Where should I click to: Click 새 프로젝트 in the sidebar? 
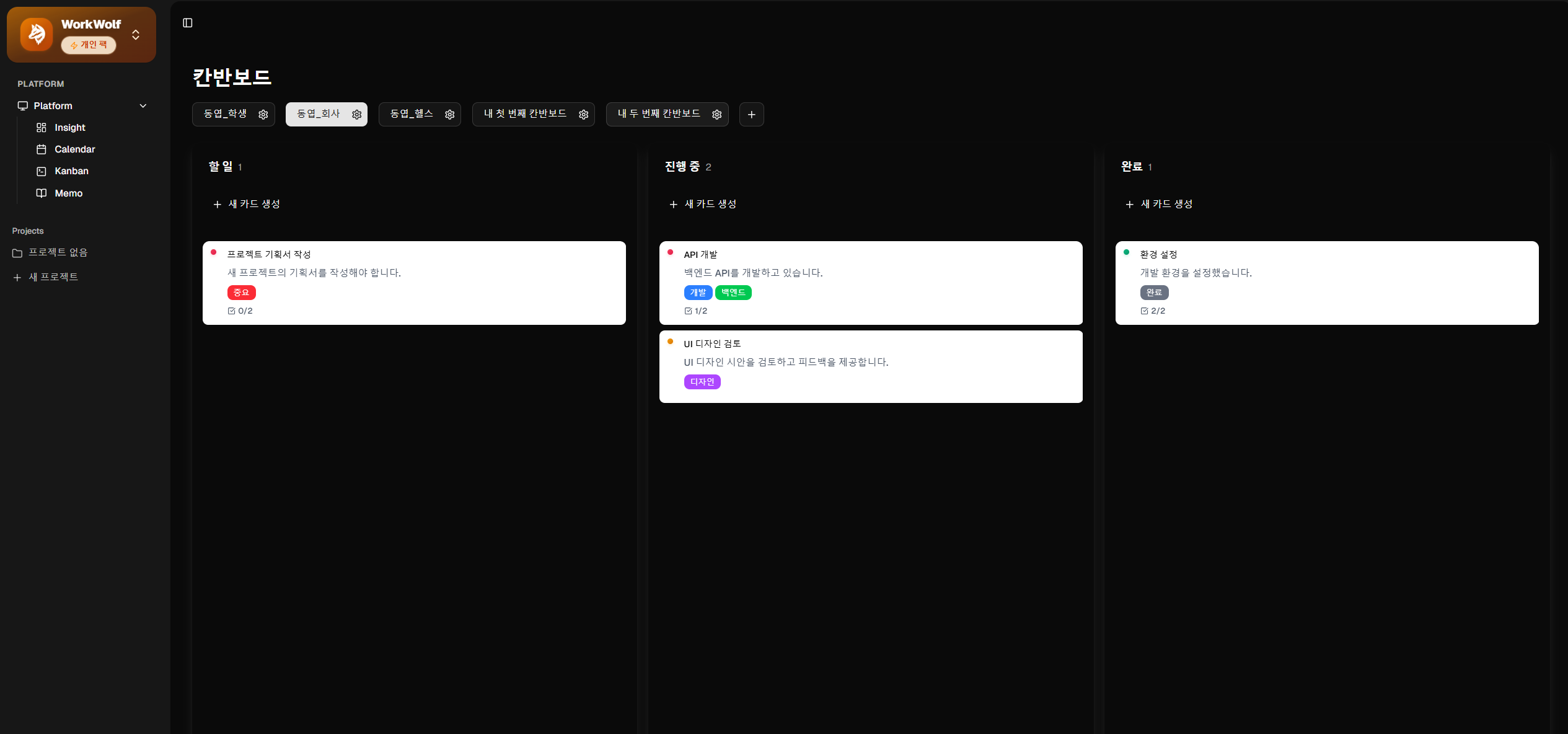point(54,276)
